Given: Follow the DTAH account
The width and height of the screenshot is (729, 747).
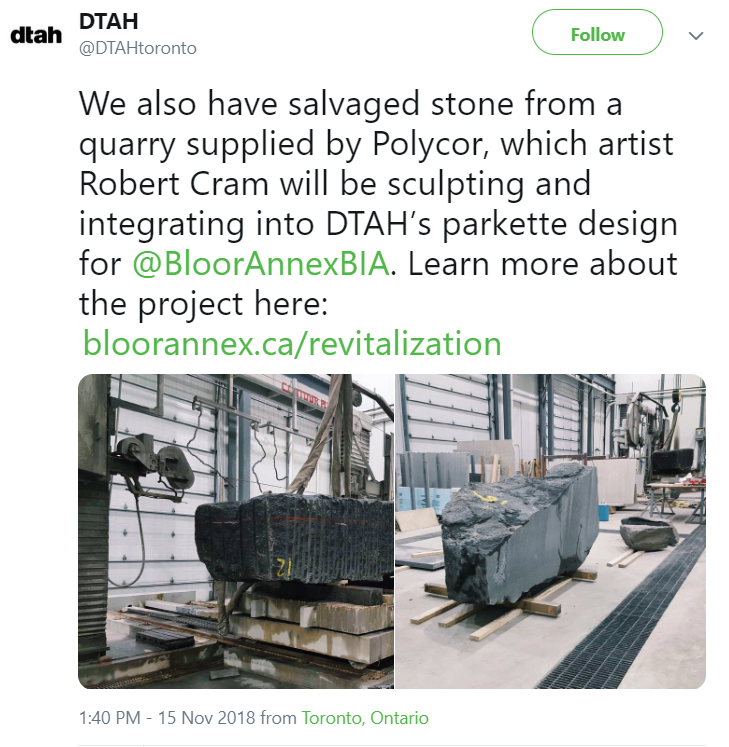Looking at the screenshot, I should tap(597, 34).
